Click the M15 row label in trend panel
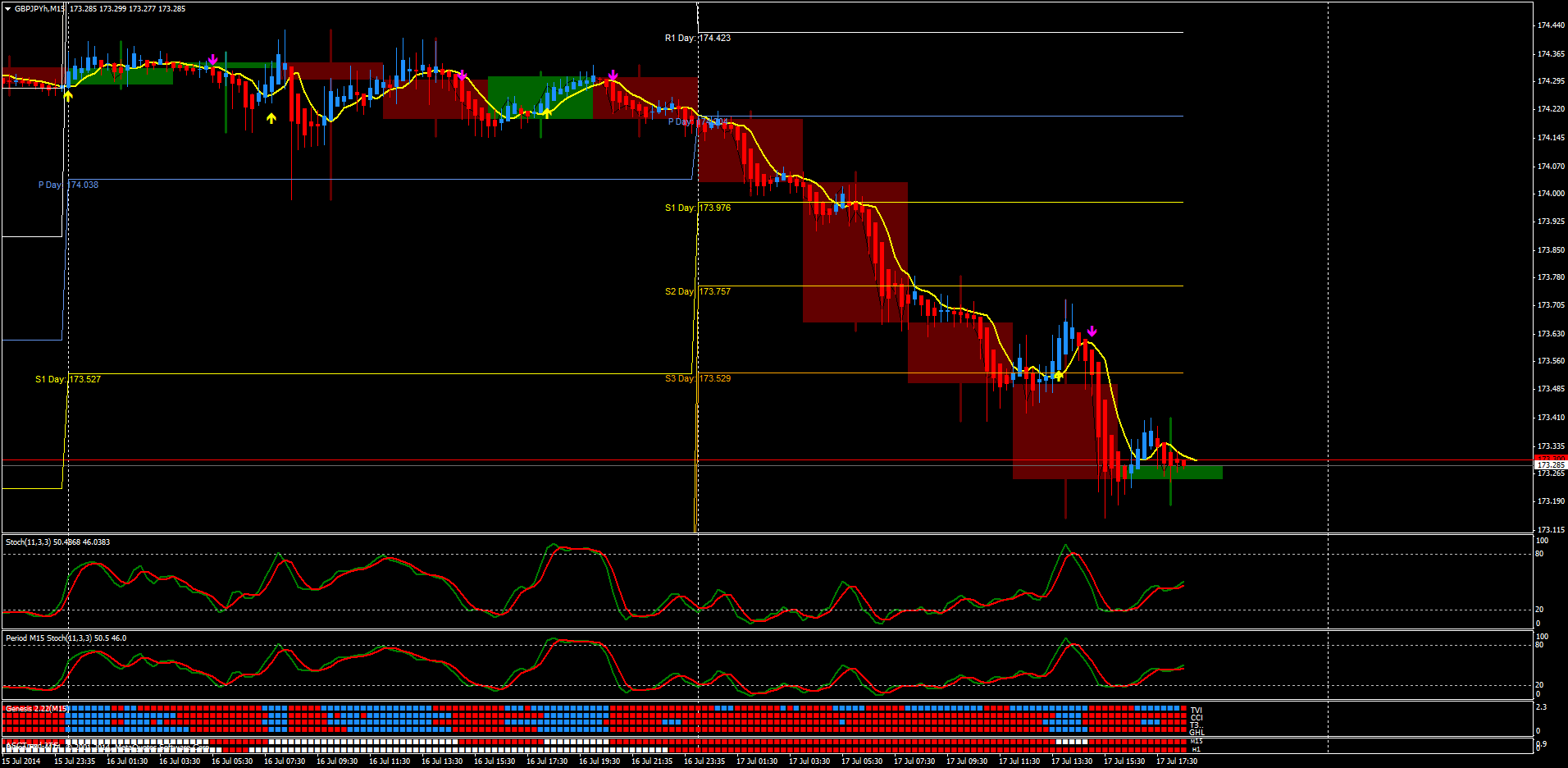Viewport: 1568px width, 768px height. 1197,742
